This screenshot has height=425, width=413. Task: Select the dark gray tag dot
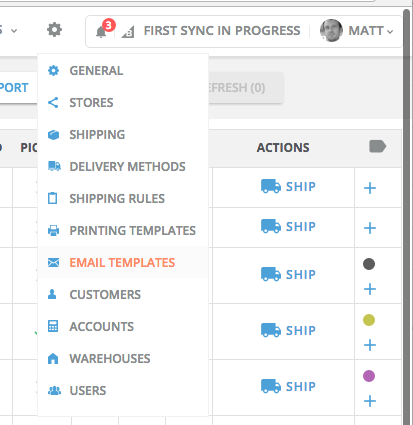tap(369, 264)
